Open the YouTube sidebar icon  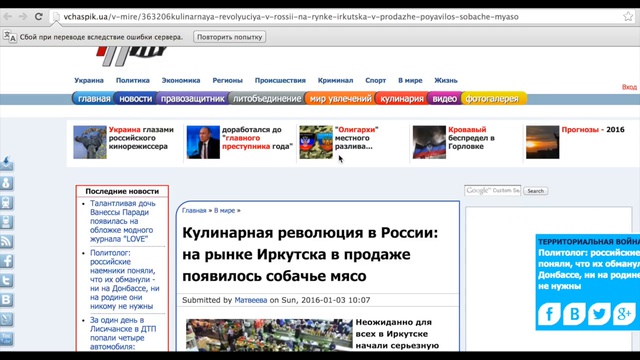[x=7, y=338]
